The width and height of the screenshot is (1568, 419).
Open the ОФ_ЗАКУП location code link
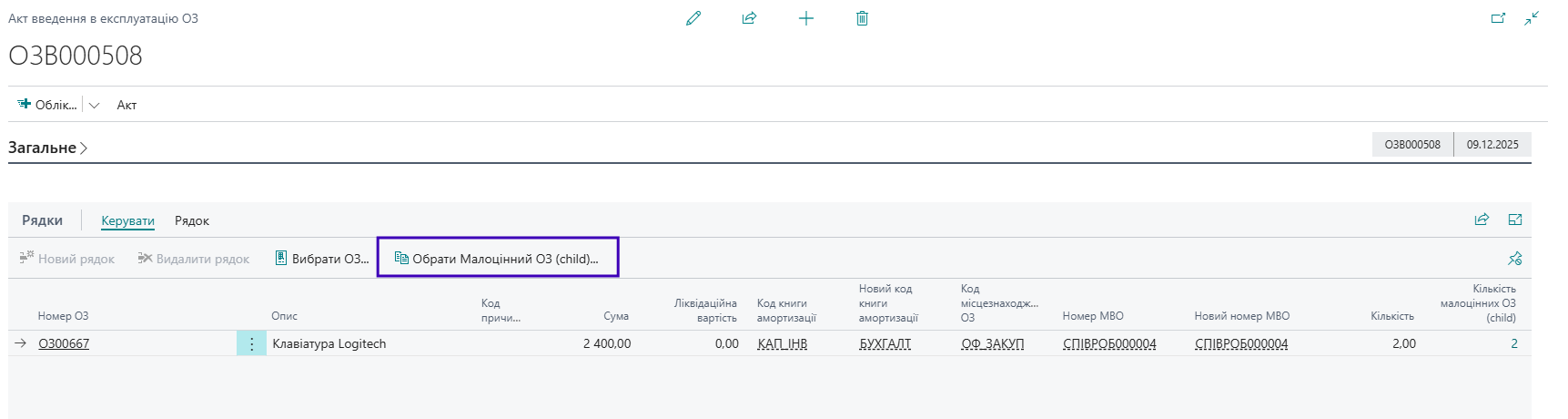992,344
